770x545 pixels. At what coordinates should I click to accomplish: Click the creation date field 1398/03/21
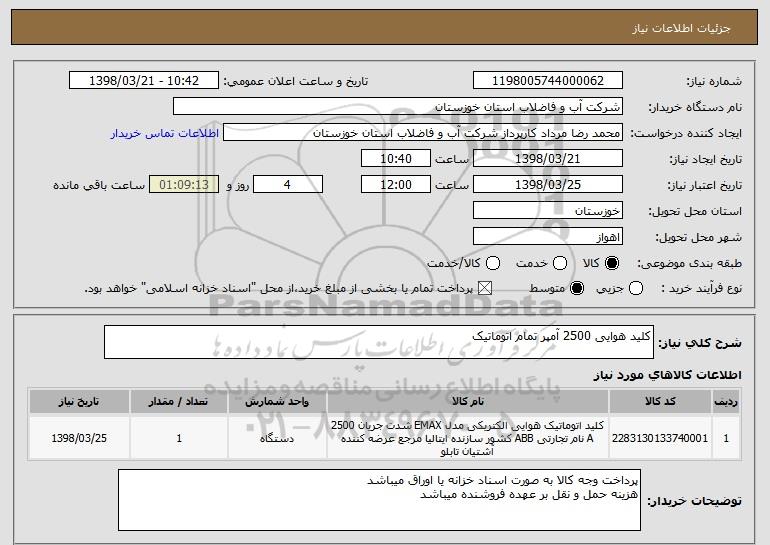[x=548, y=159]
